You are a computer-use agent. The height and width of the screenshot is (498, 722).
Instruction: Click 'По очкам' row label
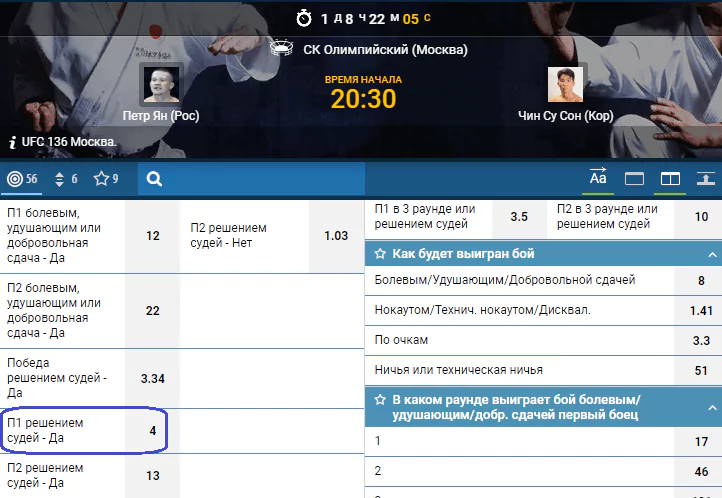401,340
